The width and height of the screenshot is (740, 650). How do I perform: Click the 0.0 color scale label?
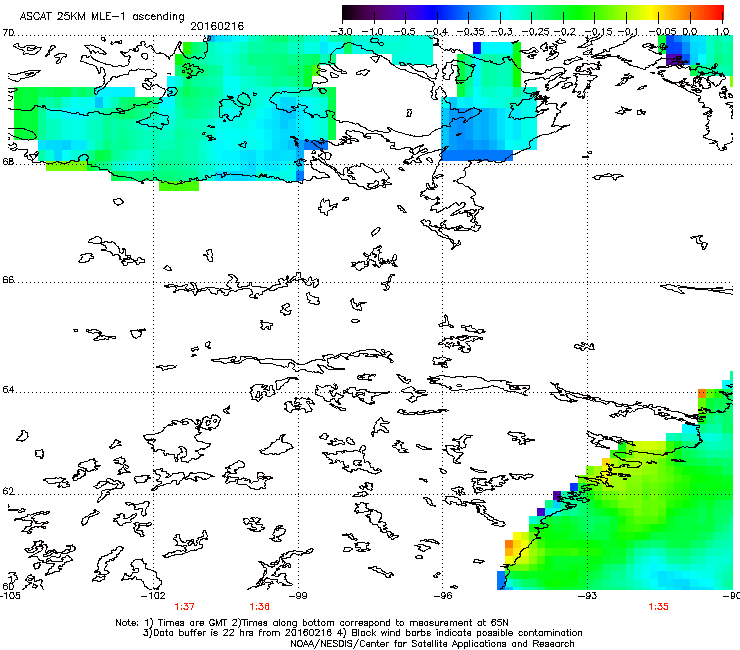tap(690, 32)
